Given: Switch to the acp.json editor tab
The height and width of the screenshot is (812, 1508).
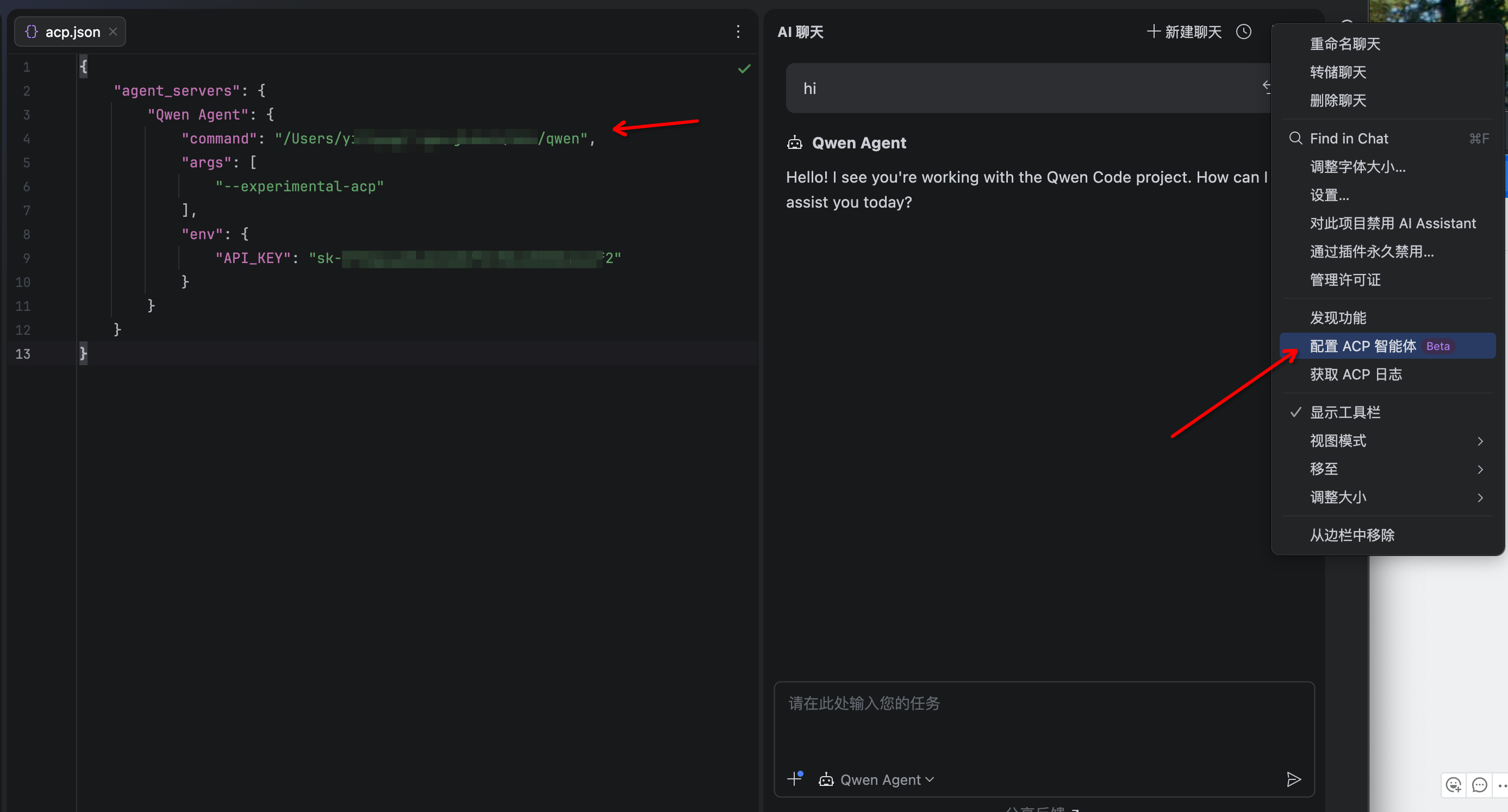Looking at the screenshot, I should (72, 31).
